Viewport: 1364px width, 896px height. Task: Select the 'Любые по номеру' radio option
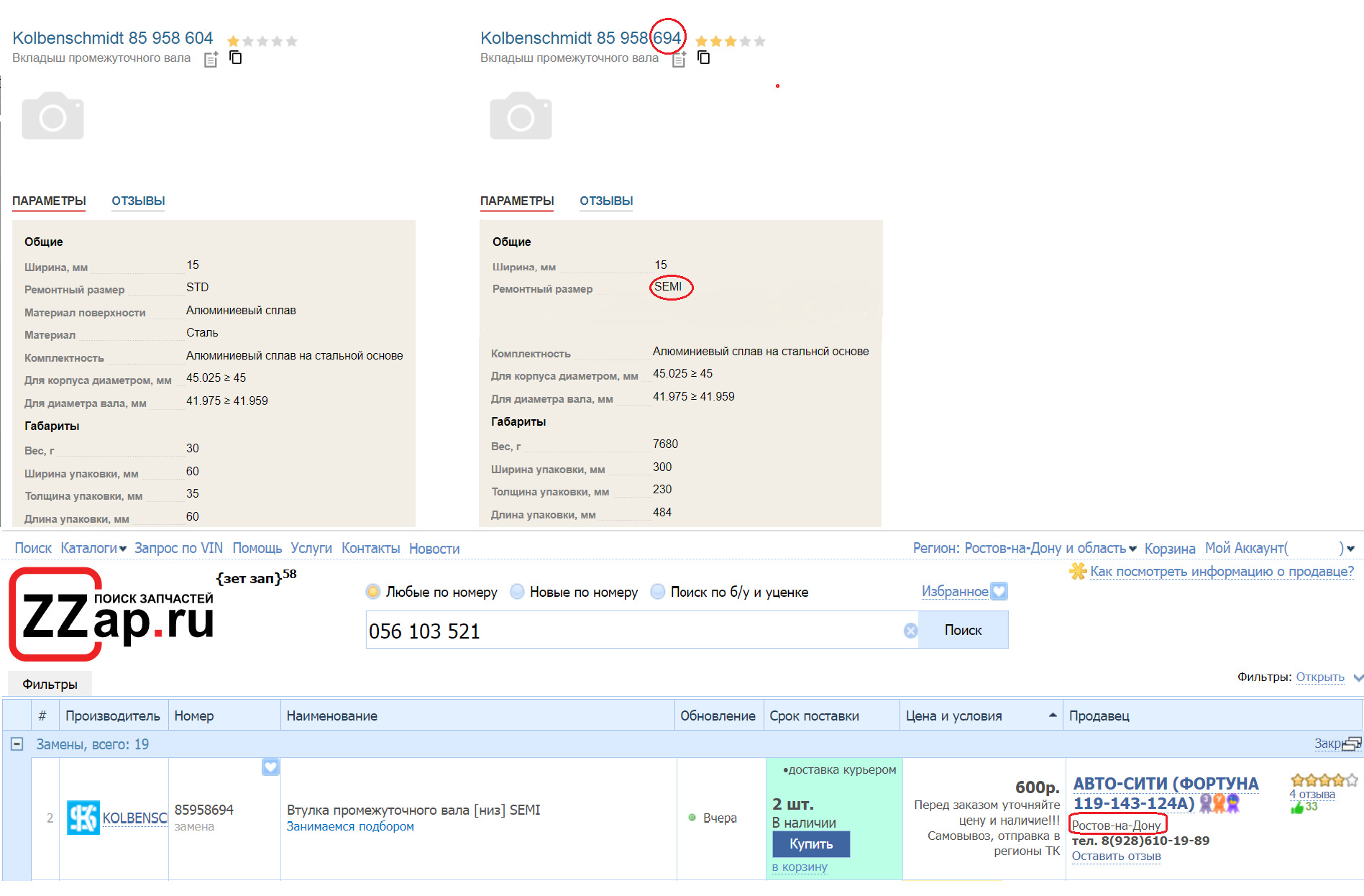coord(373,592)
